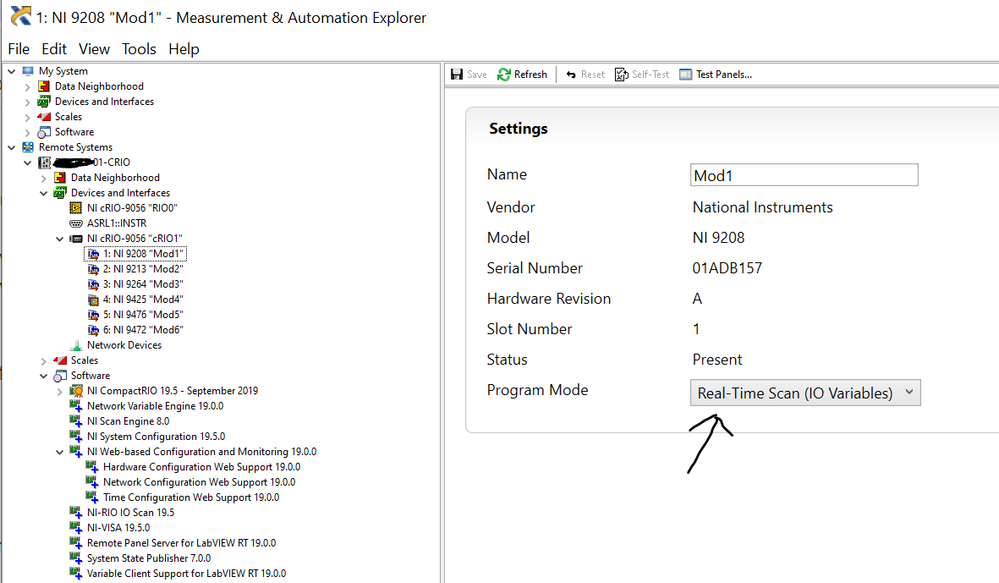Open the Edit menu
Screen dimensions: 999x583
click(54, 49)
